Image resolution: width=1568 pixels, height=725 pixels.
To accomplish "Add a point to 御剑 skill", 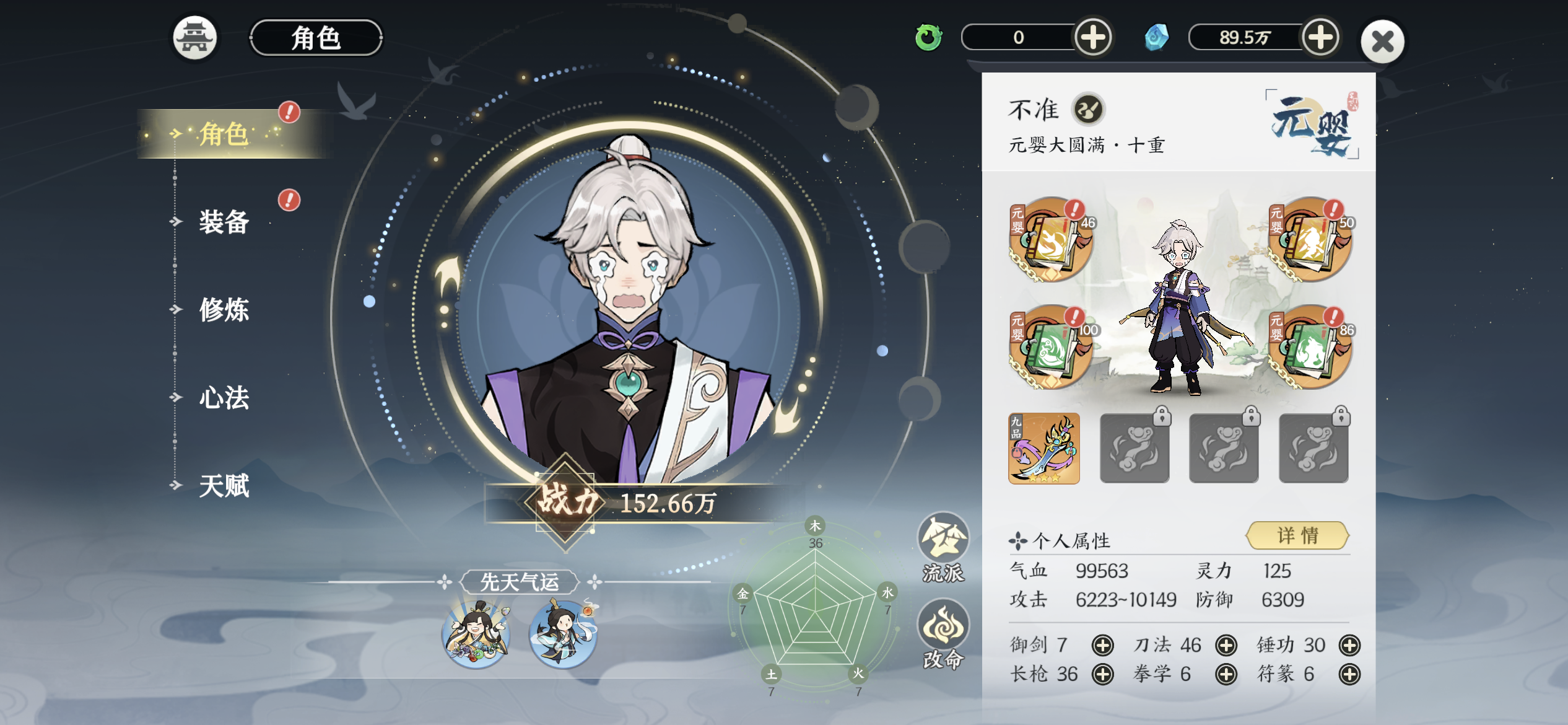I will tap(1102, 645).
